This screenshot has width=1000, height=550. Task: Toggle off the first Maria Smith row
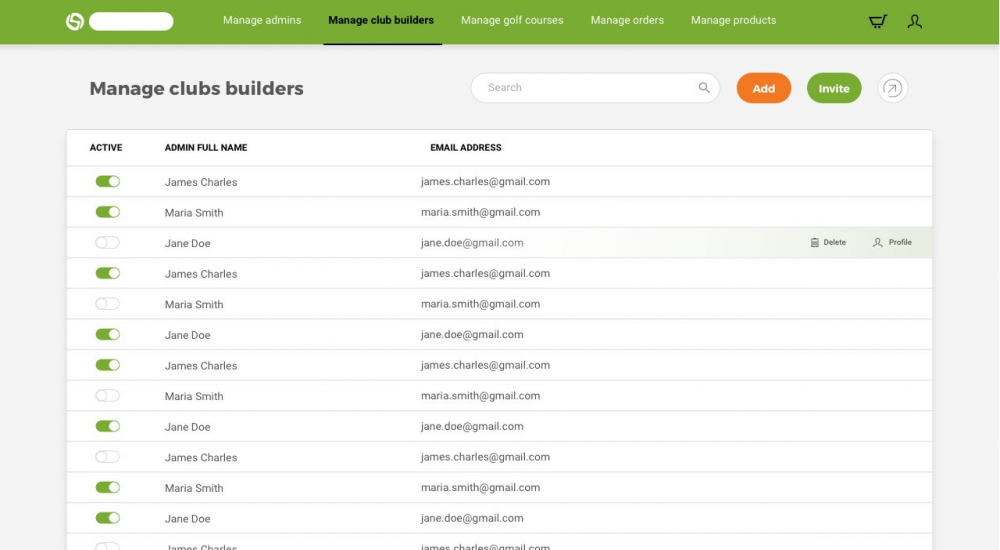point(107,212)
